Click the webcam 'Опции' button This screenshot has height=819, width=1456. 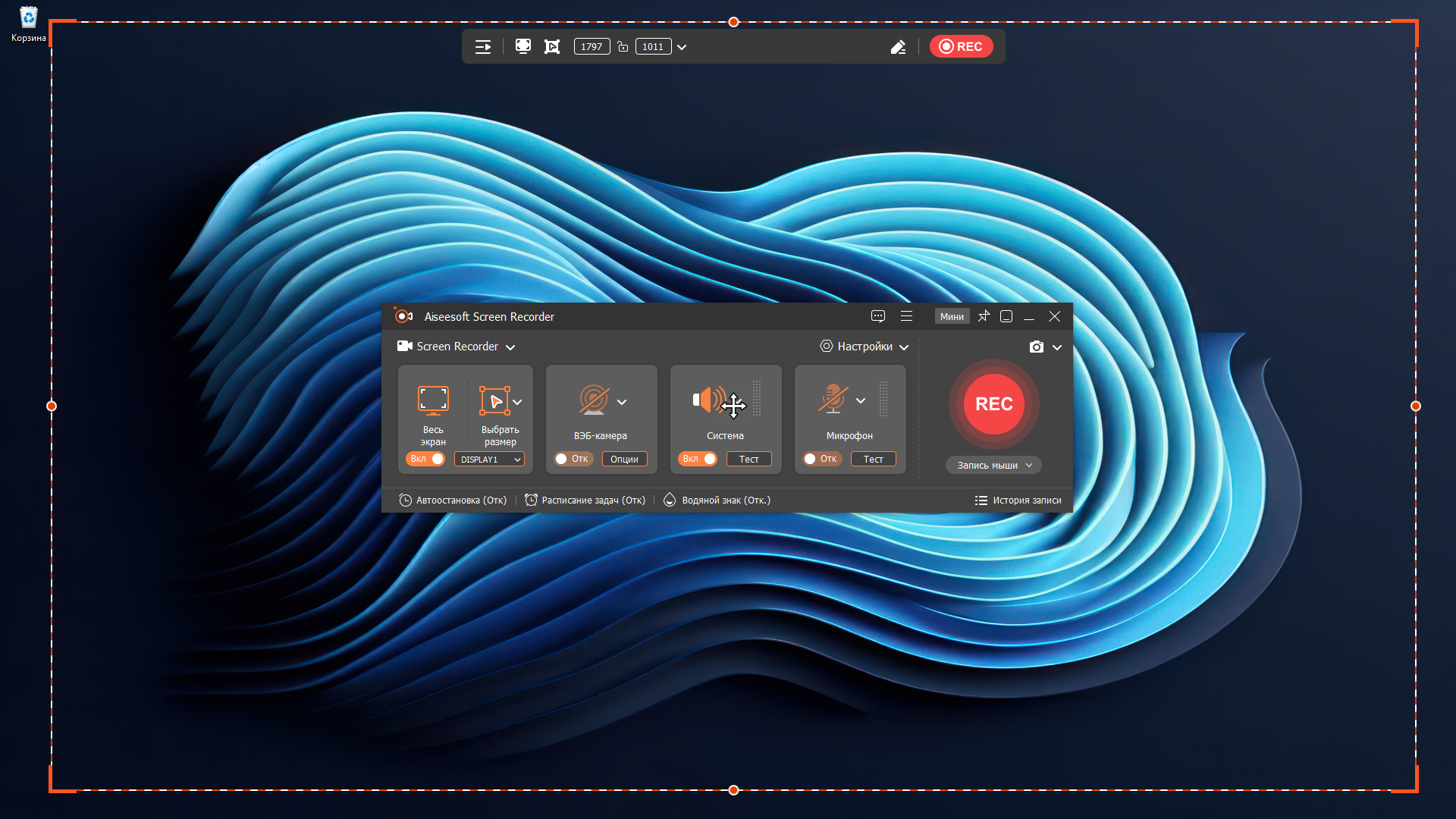click(624, 459)
